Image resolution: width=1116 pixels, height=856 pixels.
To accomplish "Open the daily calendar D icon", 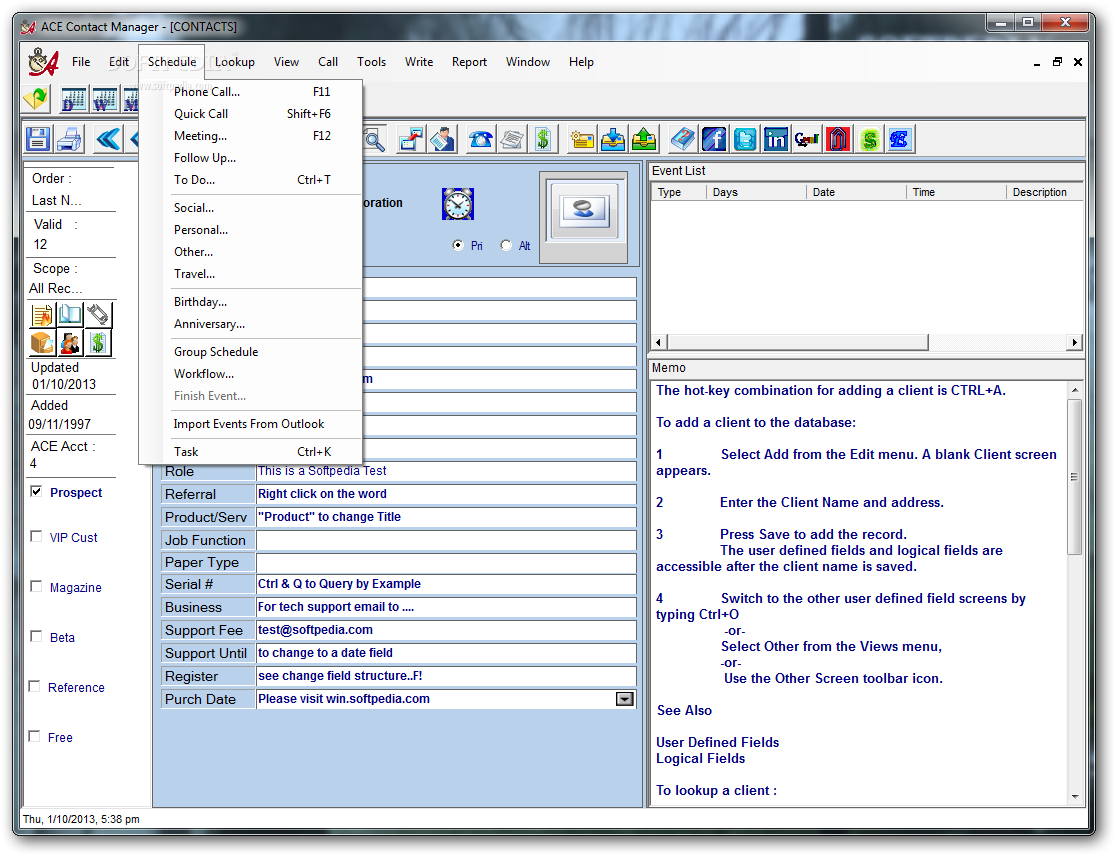I will tap(73, 99).
